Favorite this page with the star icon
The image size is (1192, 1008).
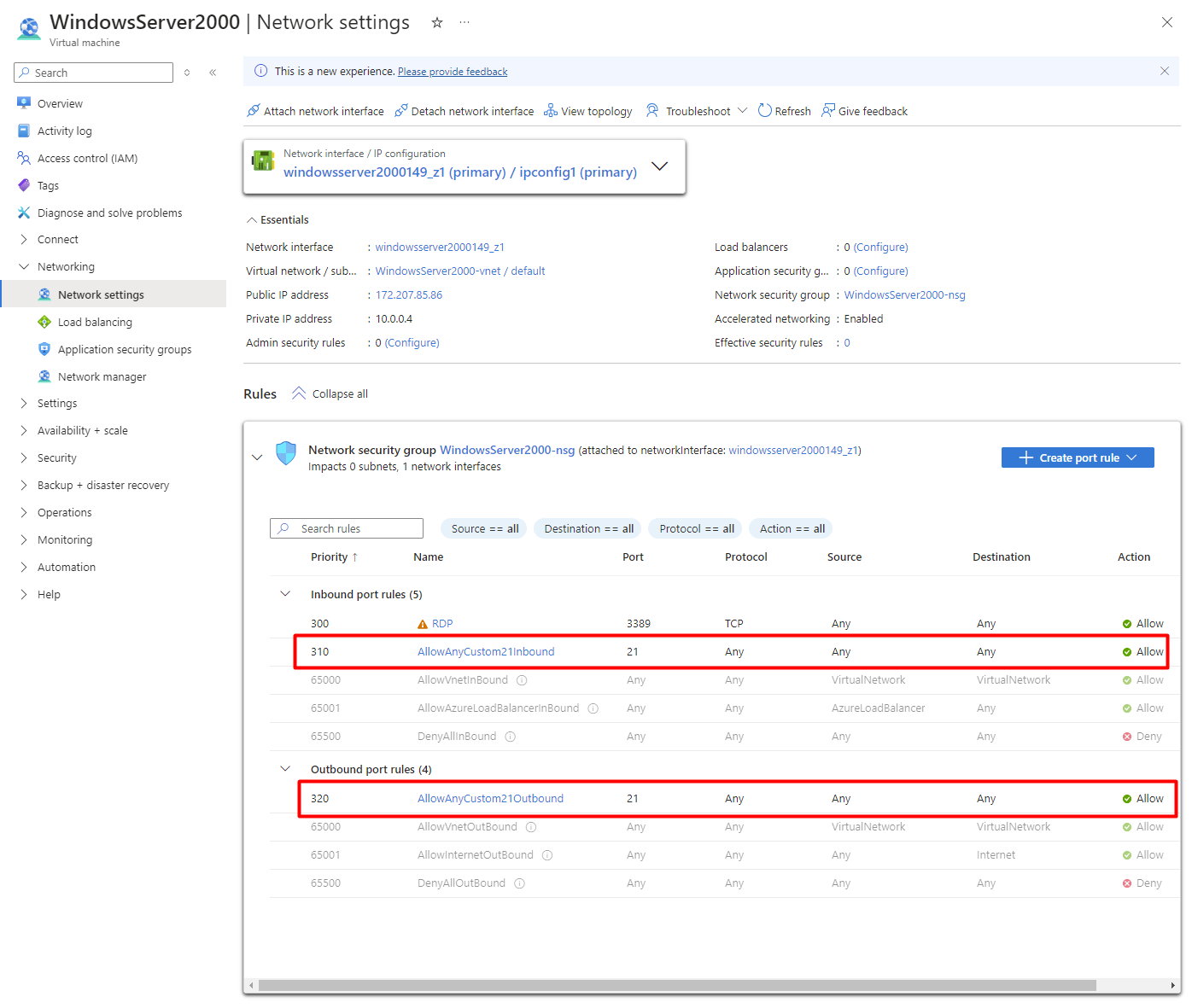click(x=437, y=23)
